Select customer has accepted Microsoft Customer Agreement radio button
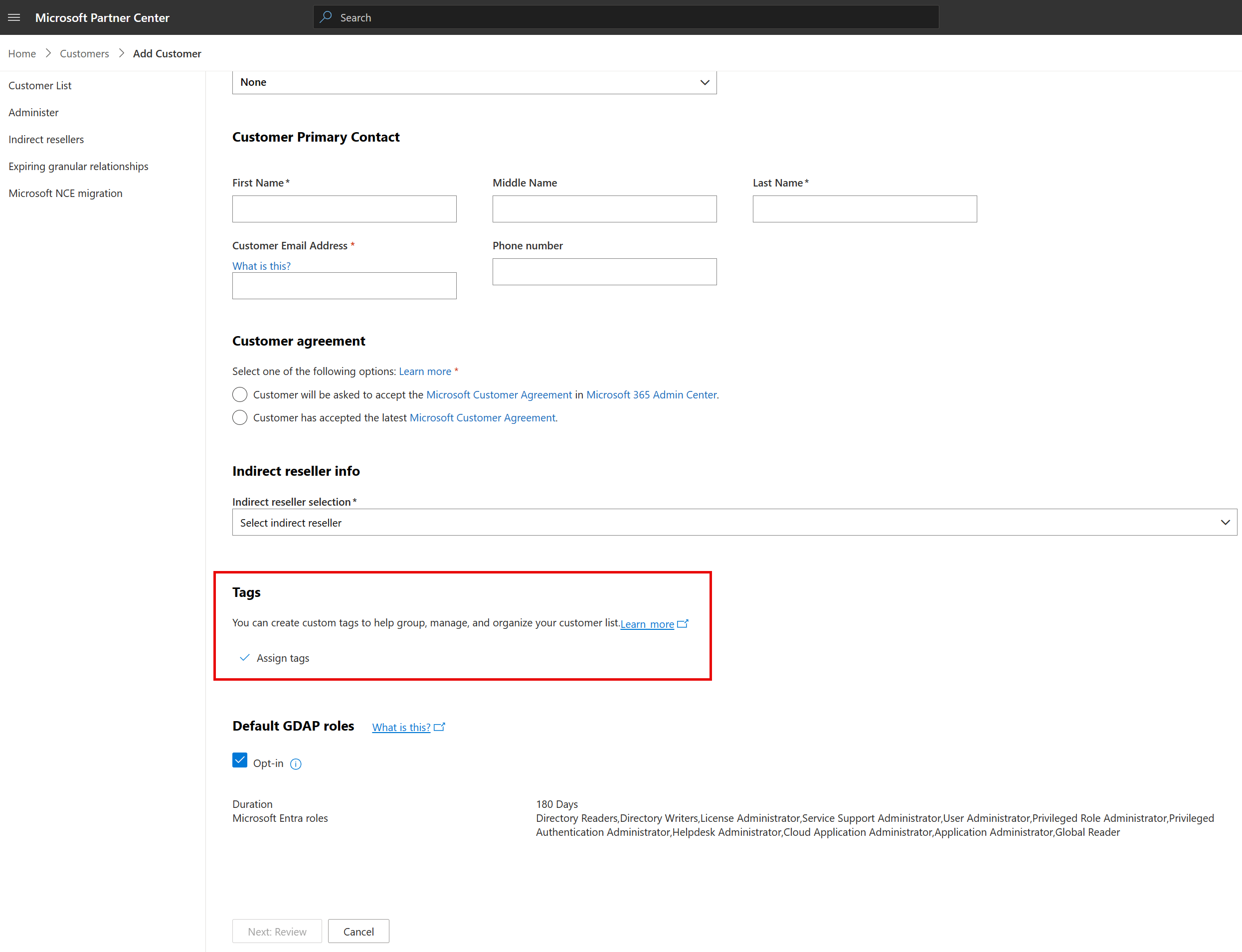 pyautogui.click(x=239, y=417)
